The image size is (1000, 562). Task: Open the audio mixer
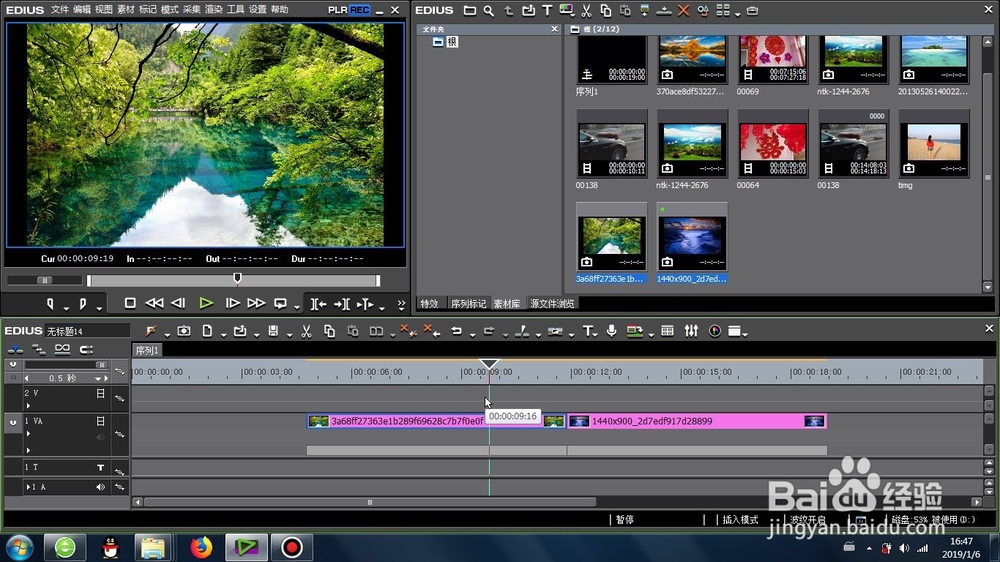tap(691, 330)
